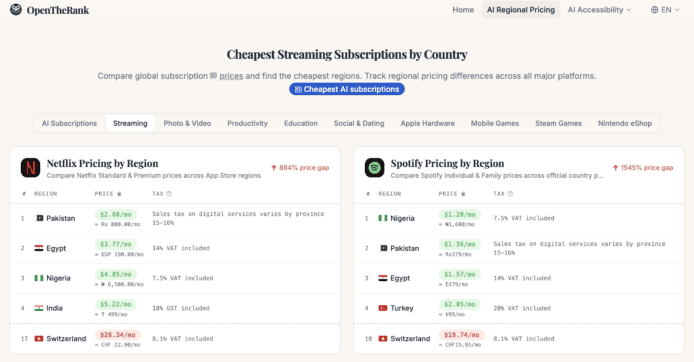Select the Streaming tab
Screen dimensions: 694x362
[130, 123]
